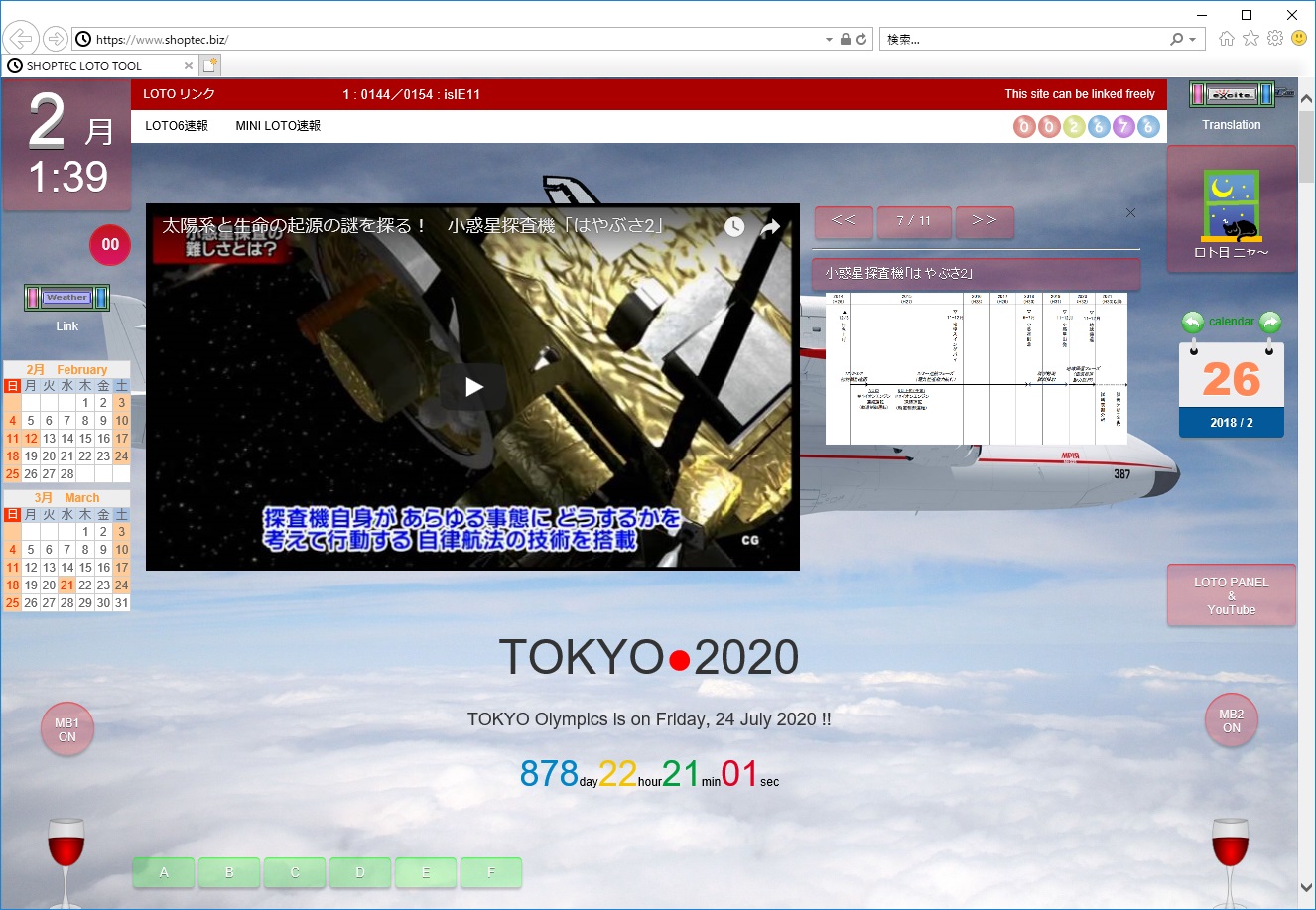Select February 28 in the mini calendar
Screen dimensions: 1316x910
pyautogui.click(x=66, y=474)
